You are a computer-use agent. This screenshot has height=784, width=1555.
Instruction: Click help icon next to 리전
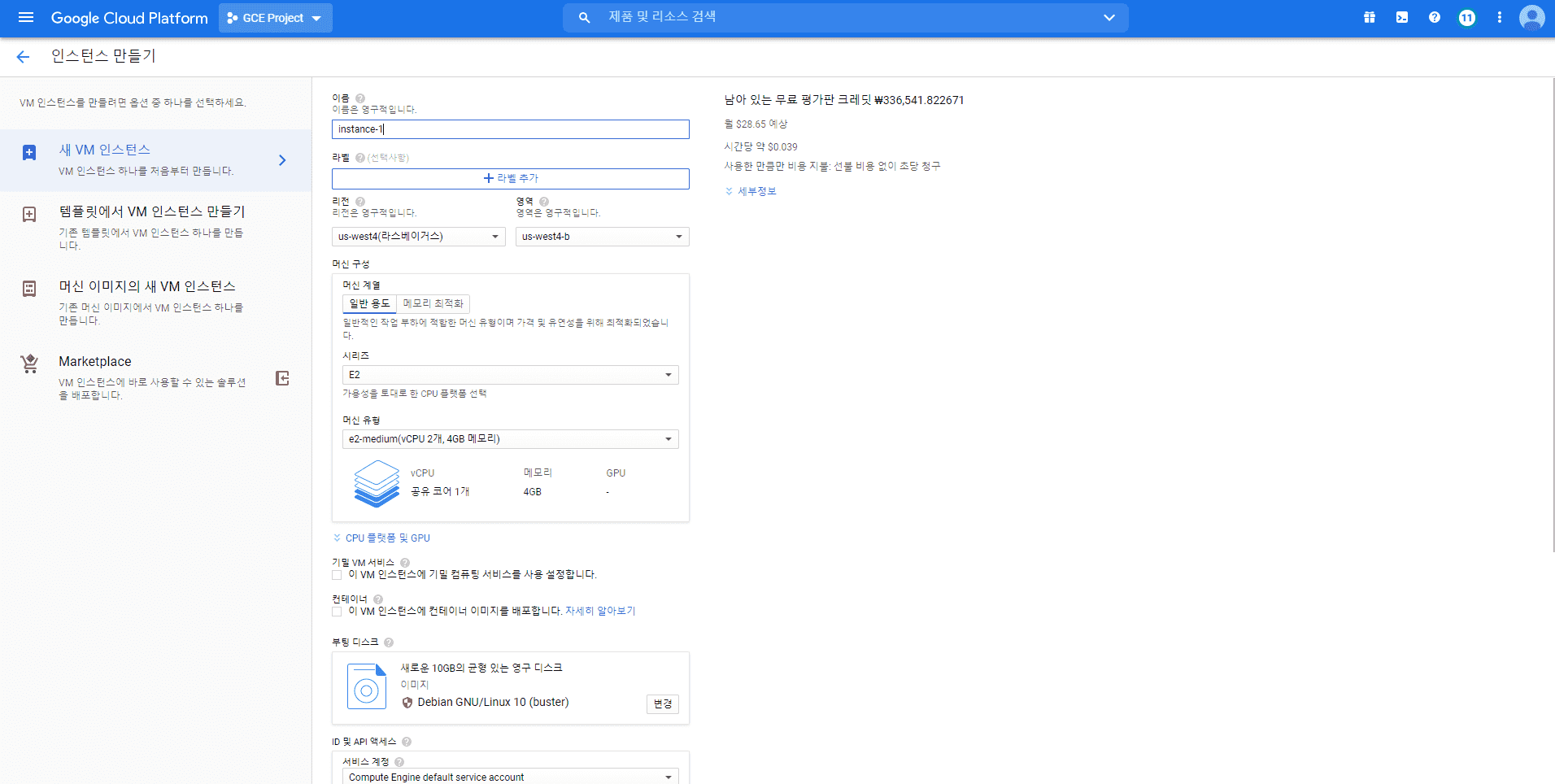[360, 202]
